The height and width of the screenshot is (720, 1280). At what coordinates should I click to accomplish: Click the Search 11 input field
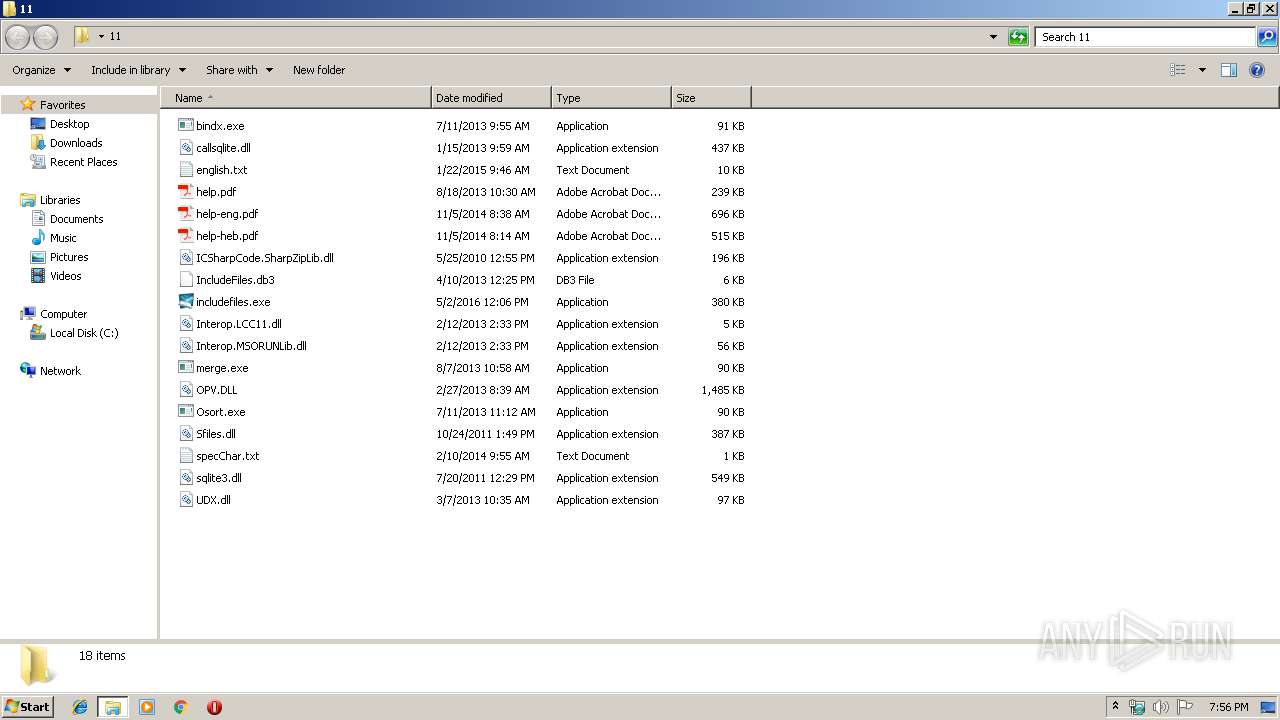[x=1145, y=37]
